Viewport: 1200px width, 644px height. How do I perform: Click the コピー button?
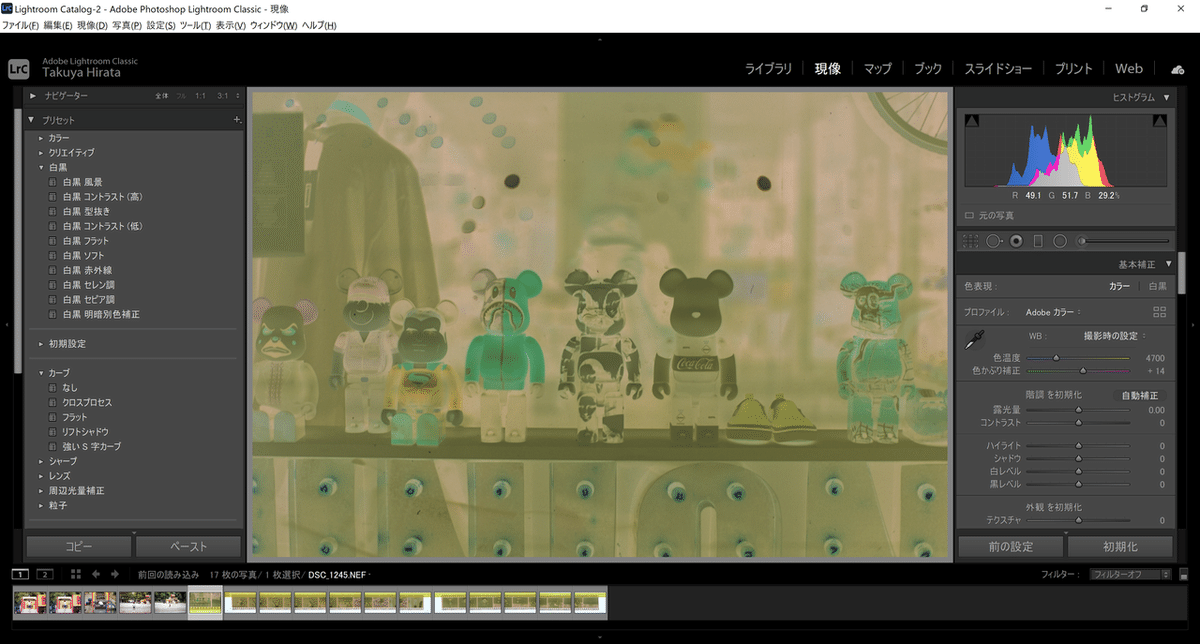[x=78, y=547]
